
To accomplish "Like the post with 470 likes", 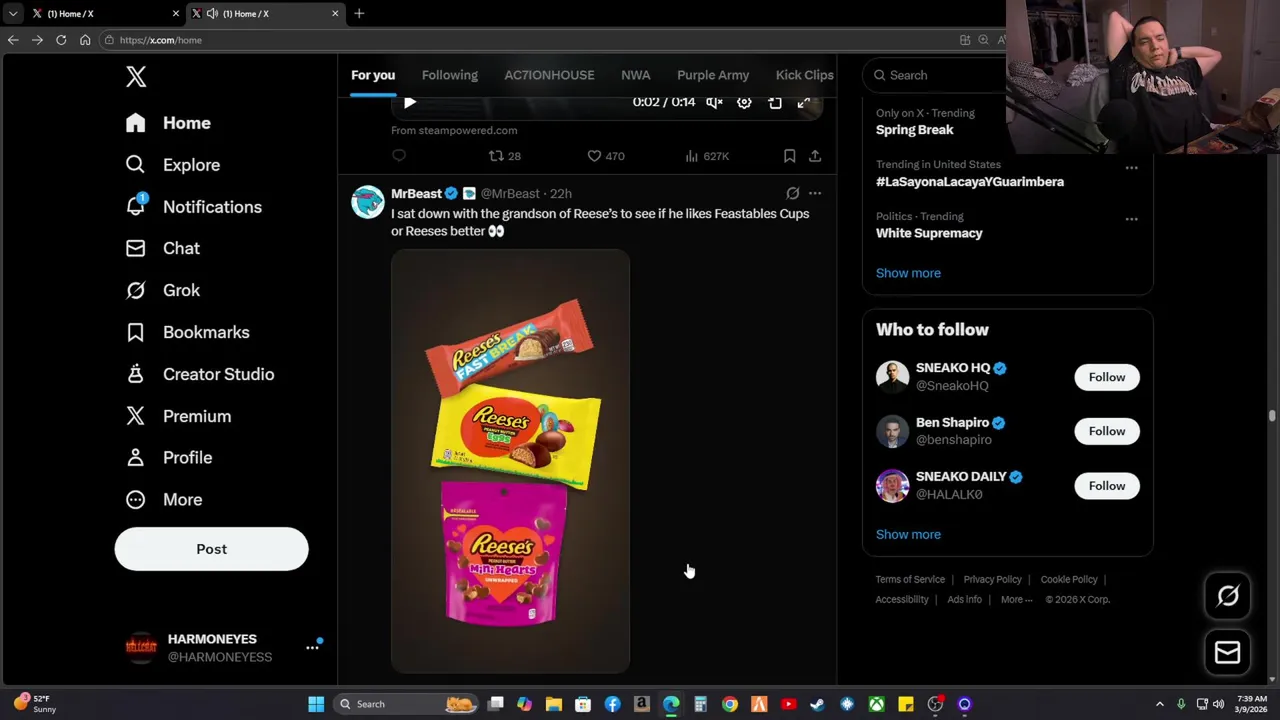I will [x=605, y=156].
